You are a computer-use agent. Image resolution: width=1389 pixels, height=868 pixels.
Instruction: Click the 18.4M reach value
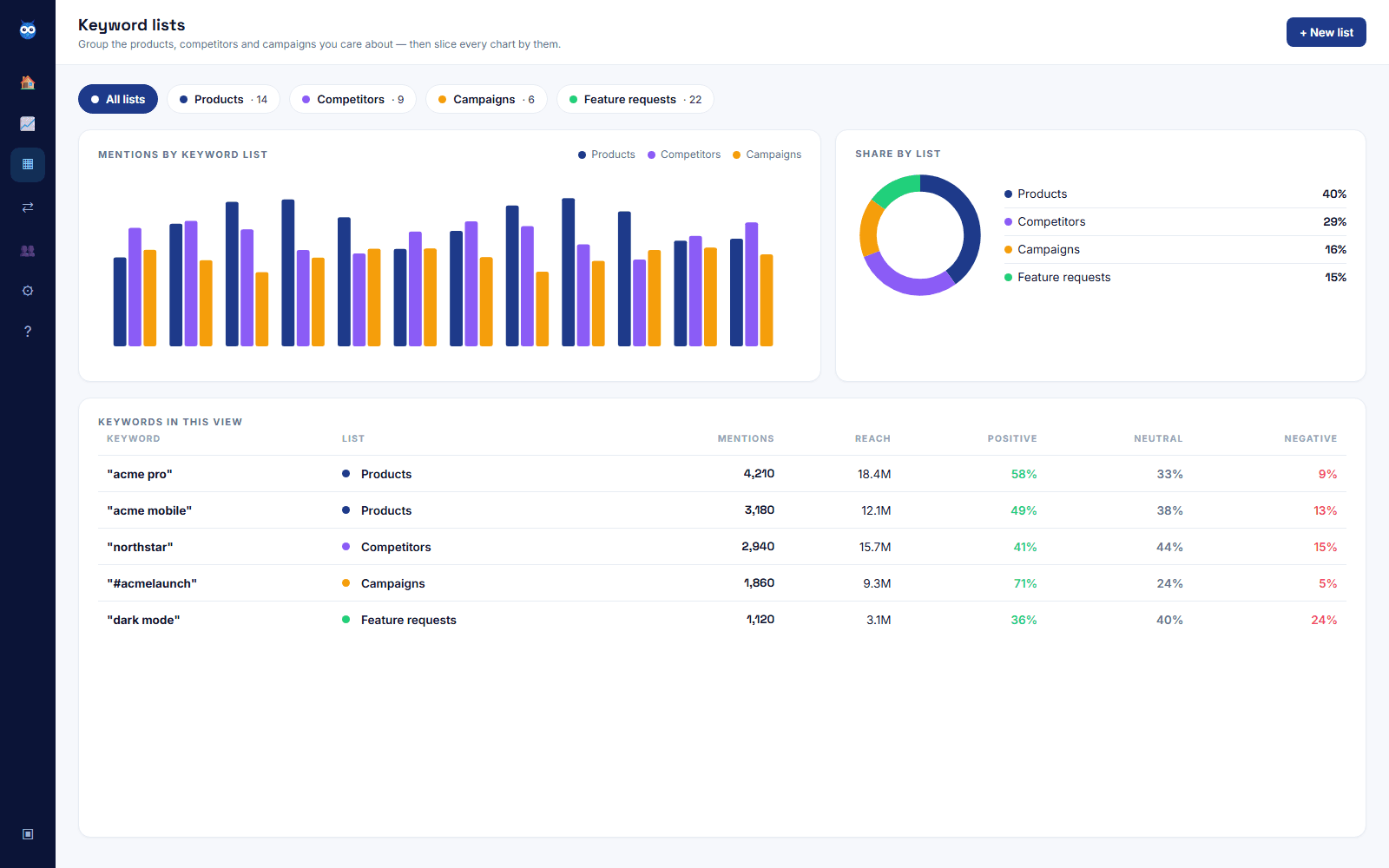874,474
